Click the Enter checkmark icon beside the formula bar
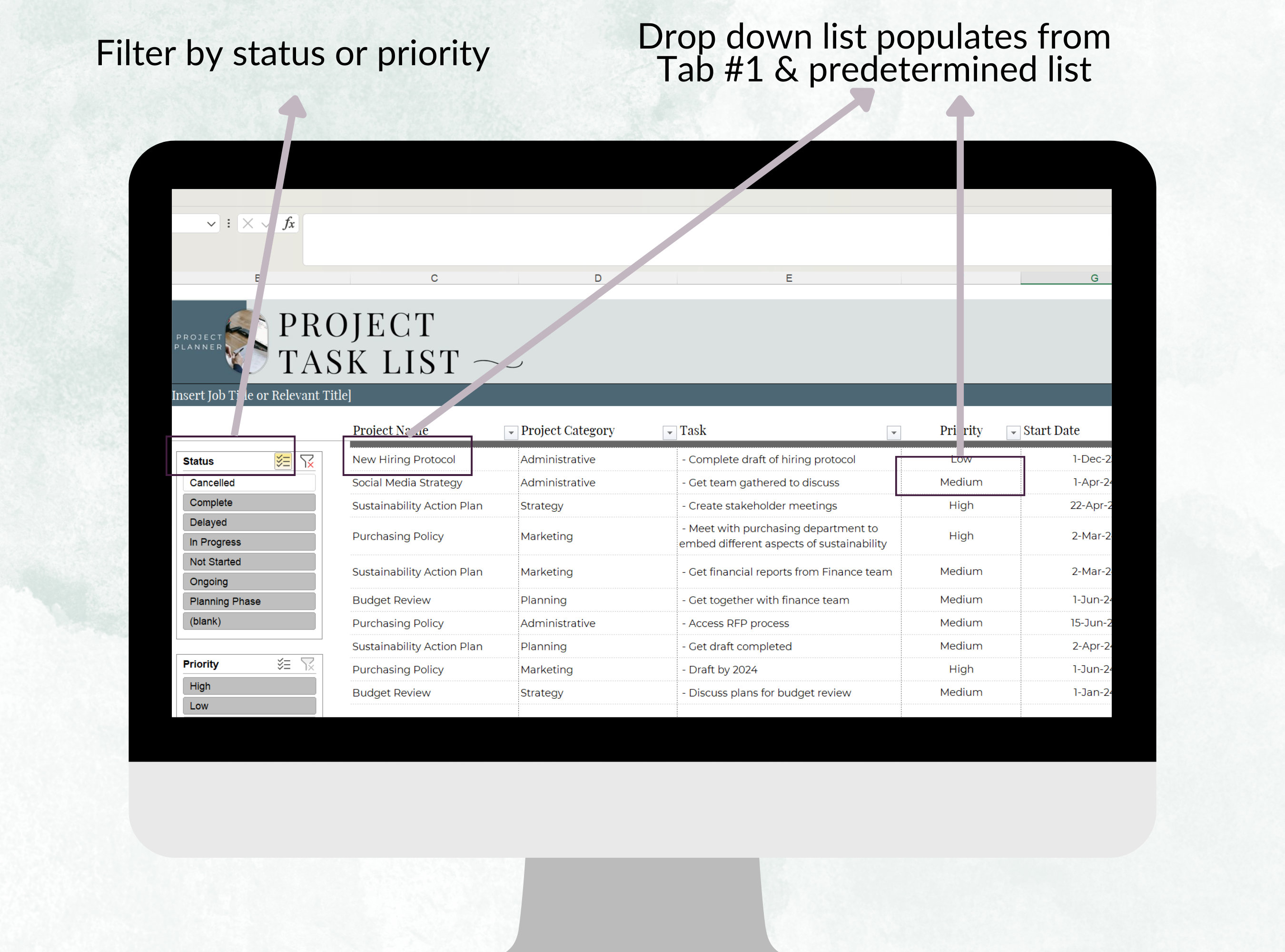Screen dimensions: 1285x952 (x=265, y=224)
